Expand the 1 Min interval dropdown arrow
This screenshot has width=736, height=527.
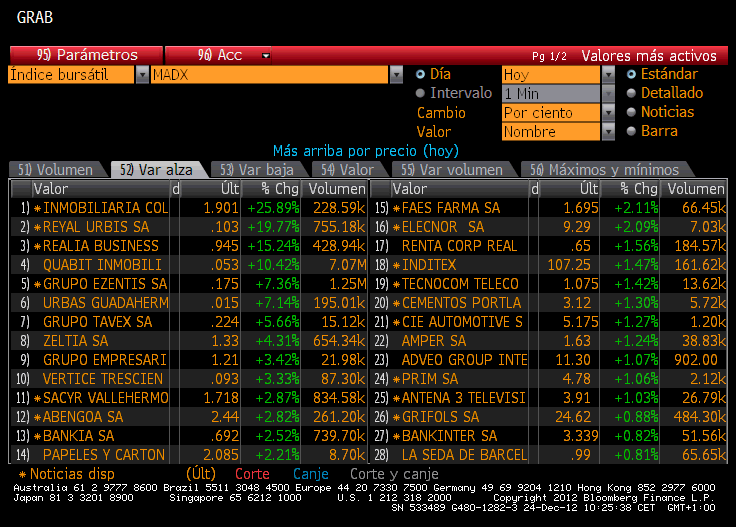608,93
